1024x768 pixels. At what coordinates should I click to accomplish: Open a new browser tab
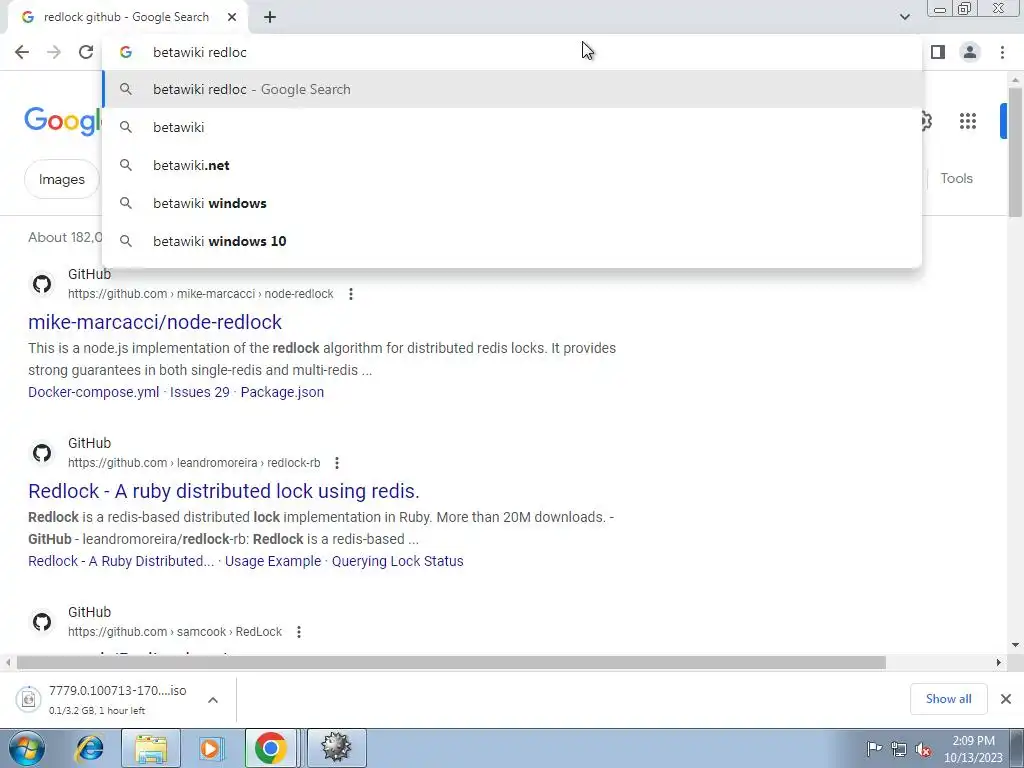click(270, 18)
